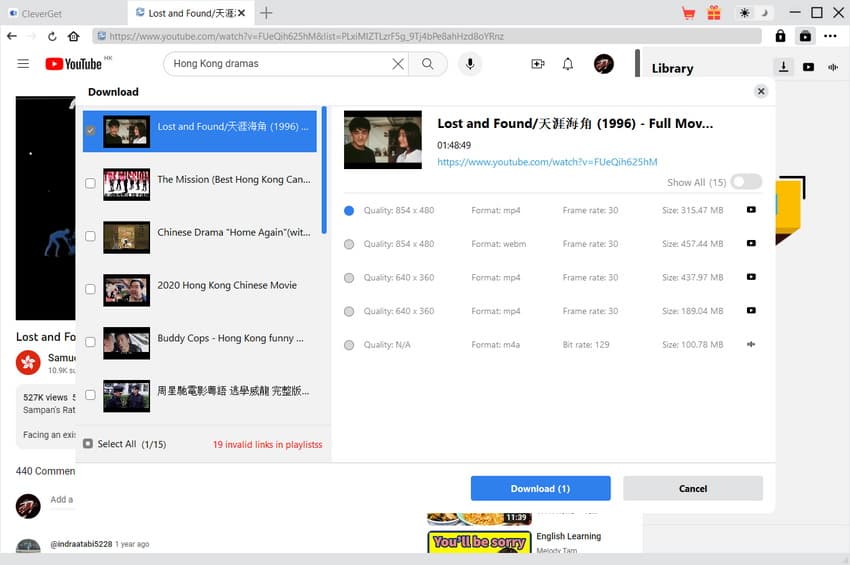Uncheck Lost and Found playlist item

click(91, 130)
